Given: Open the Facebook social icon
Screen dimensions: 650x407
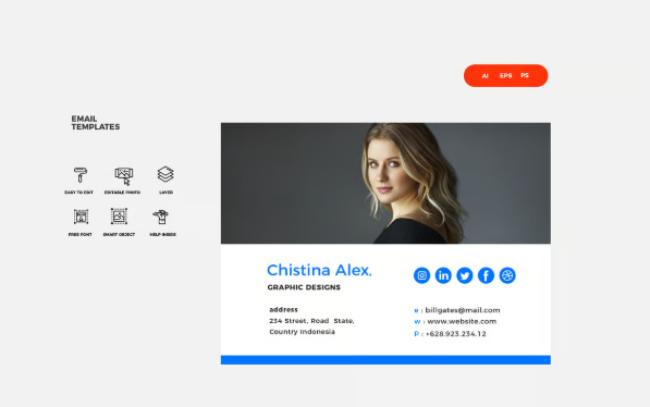Looking at the screenshot, I should point(486,276).
